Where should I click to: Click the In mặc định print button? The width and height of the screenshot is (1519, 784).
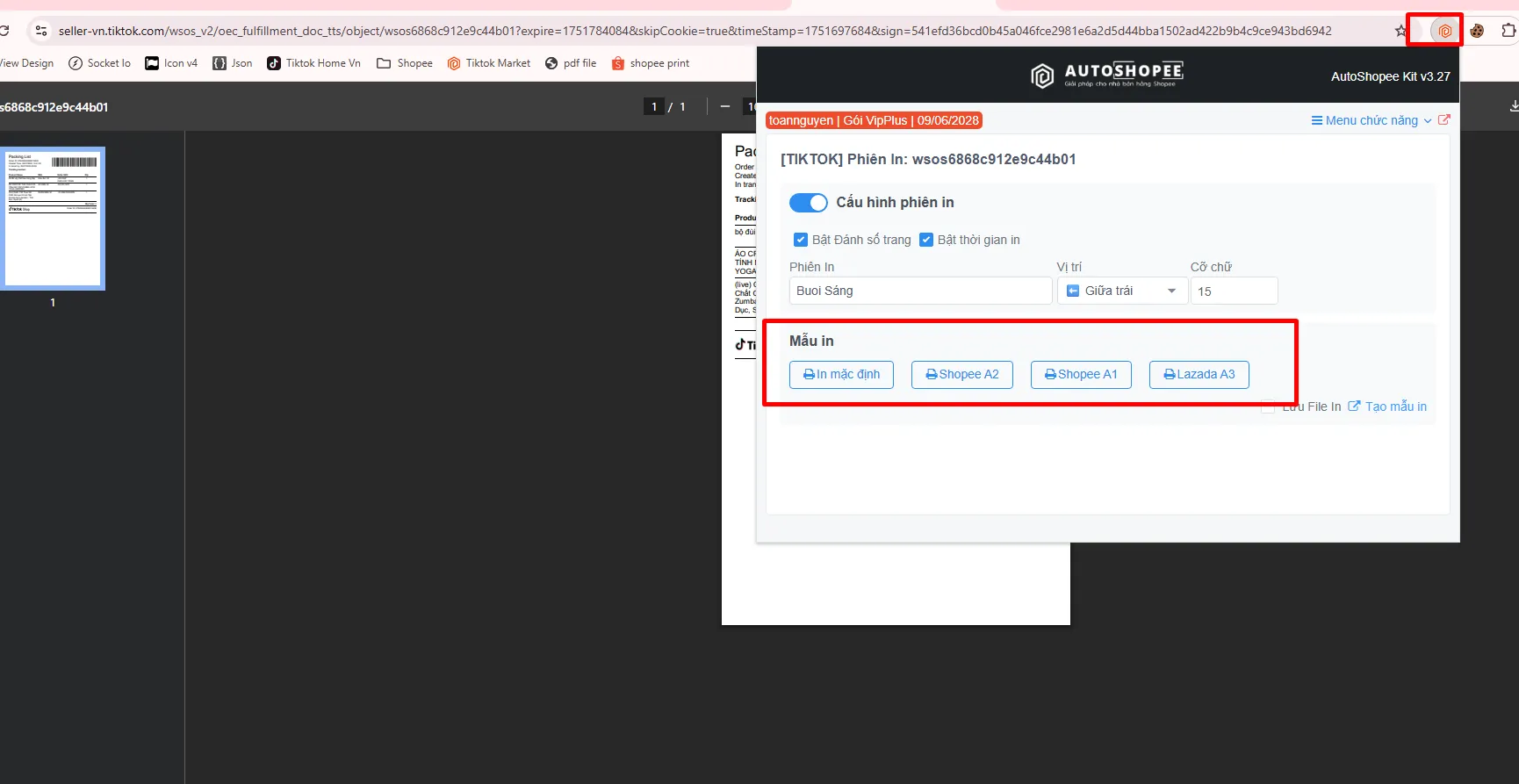841,375
